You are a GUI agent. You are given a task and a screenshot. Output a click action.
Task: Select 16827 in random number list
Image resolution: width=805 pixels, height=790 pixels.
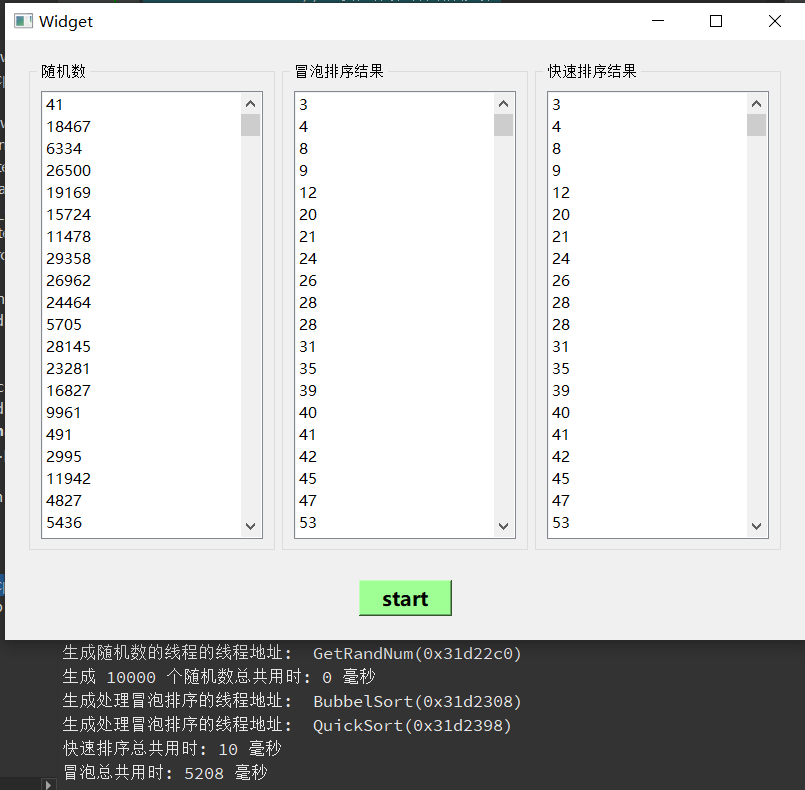click(x=141, y=391)
